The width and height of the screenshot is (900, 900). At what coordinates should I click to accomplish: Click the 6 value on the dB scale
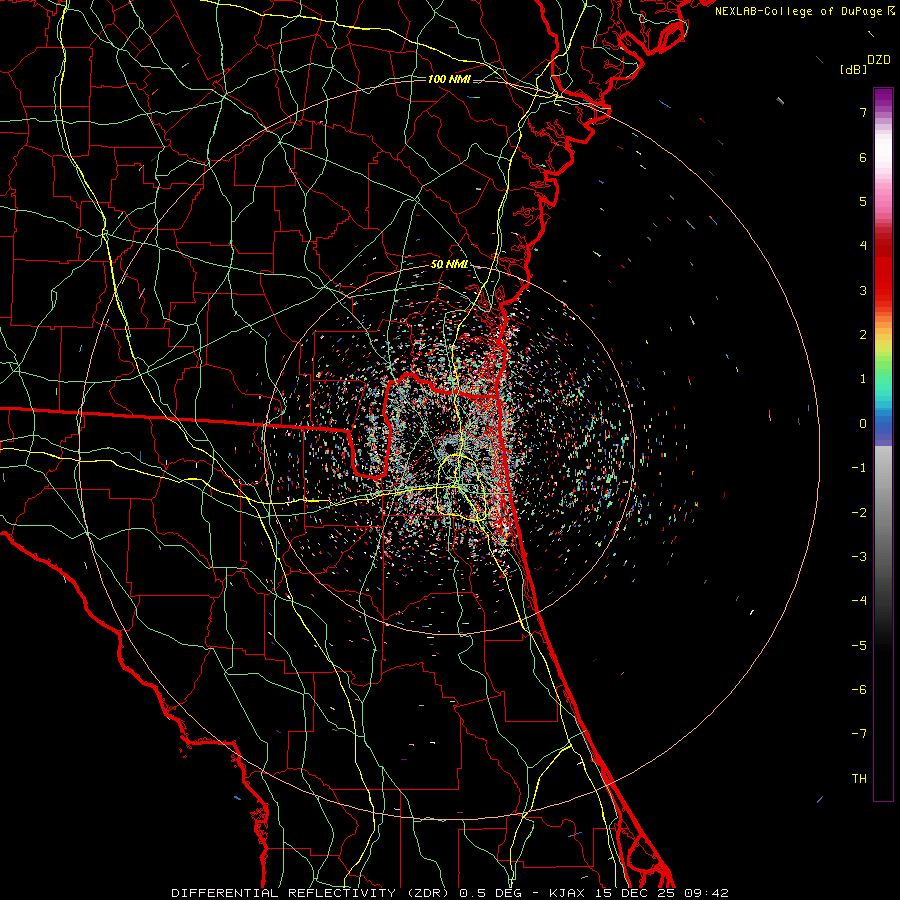click(x=863, y=157)
